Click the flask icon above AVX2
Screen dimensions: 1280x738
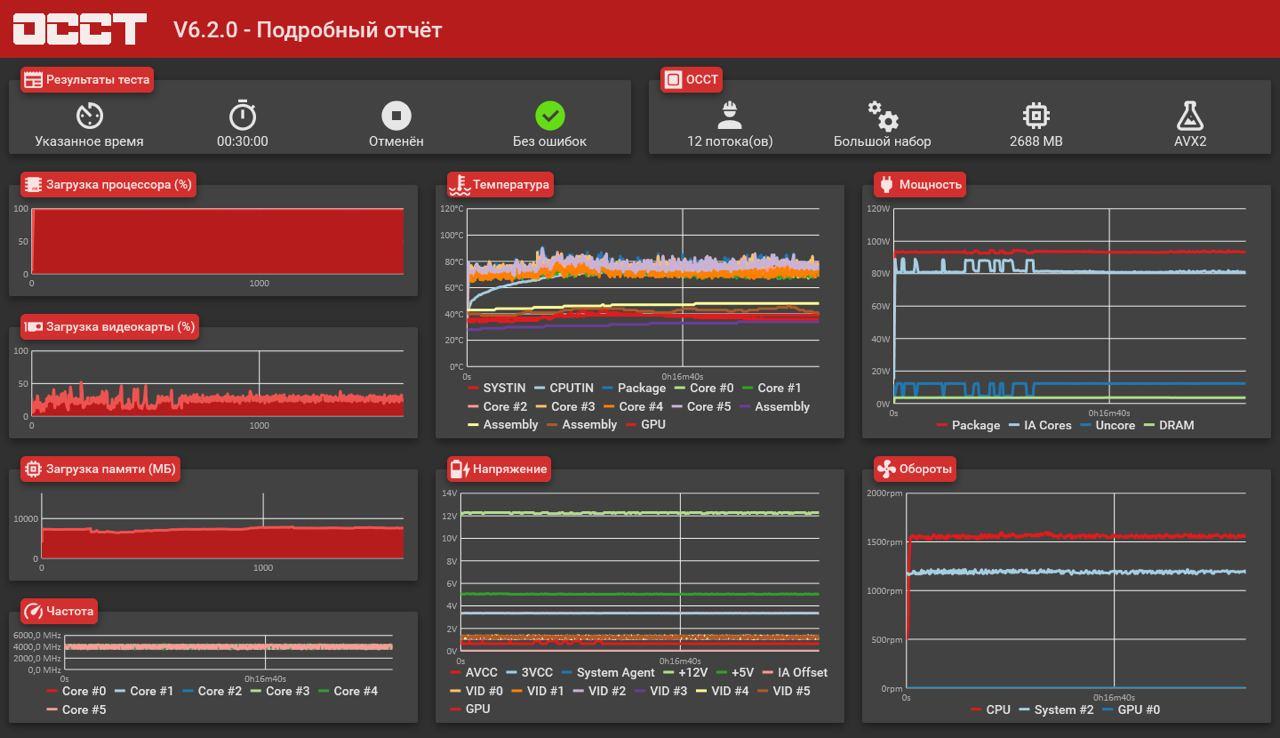pyautogui.click(x=1190, y=115)
